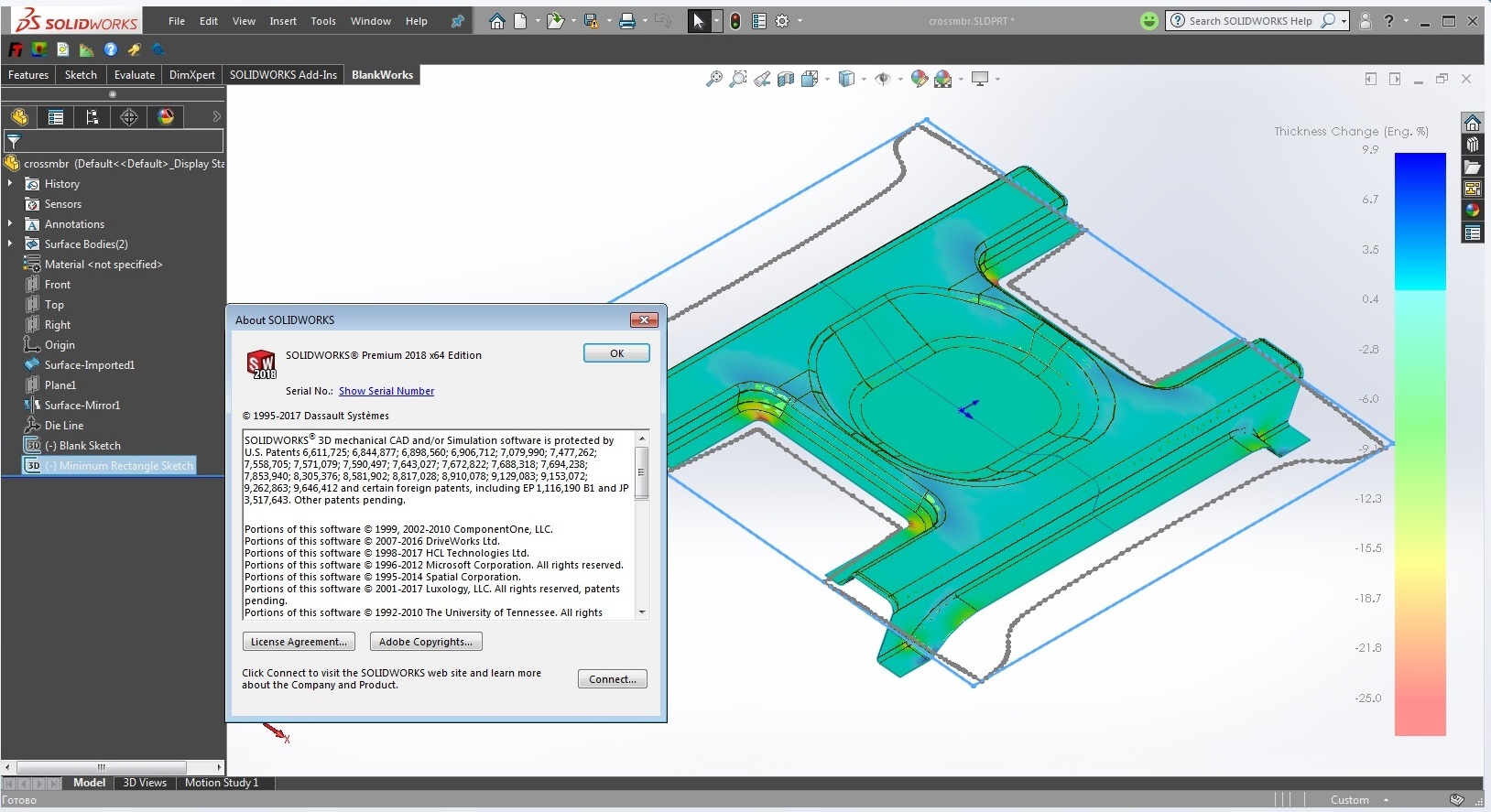Activate the Select arrow tool

click(699, 21)
